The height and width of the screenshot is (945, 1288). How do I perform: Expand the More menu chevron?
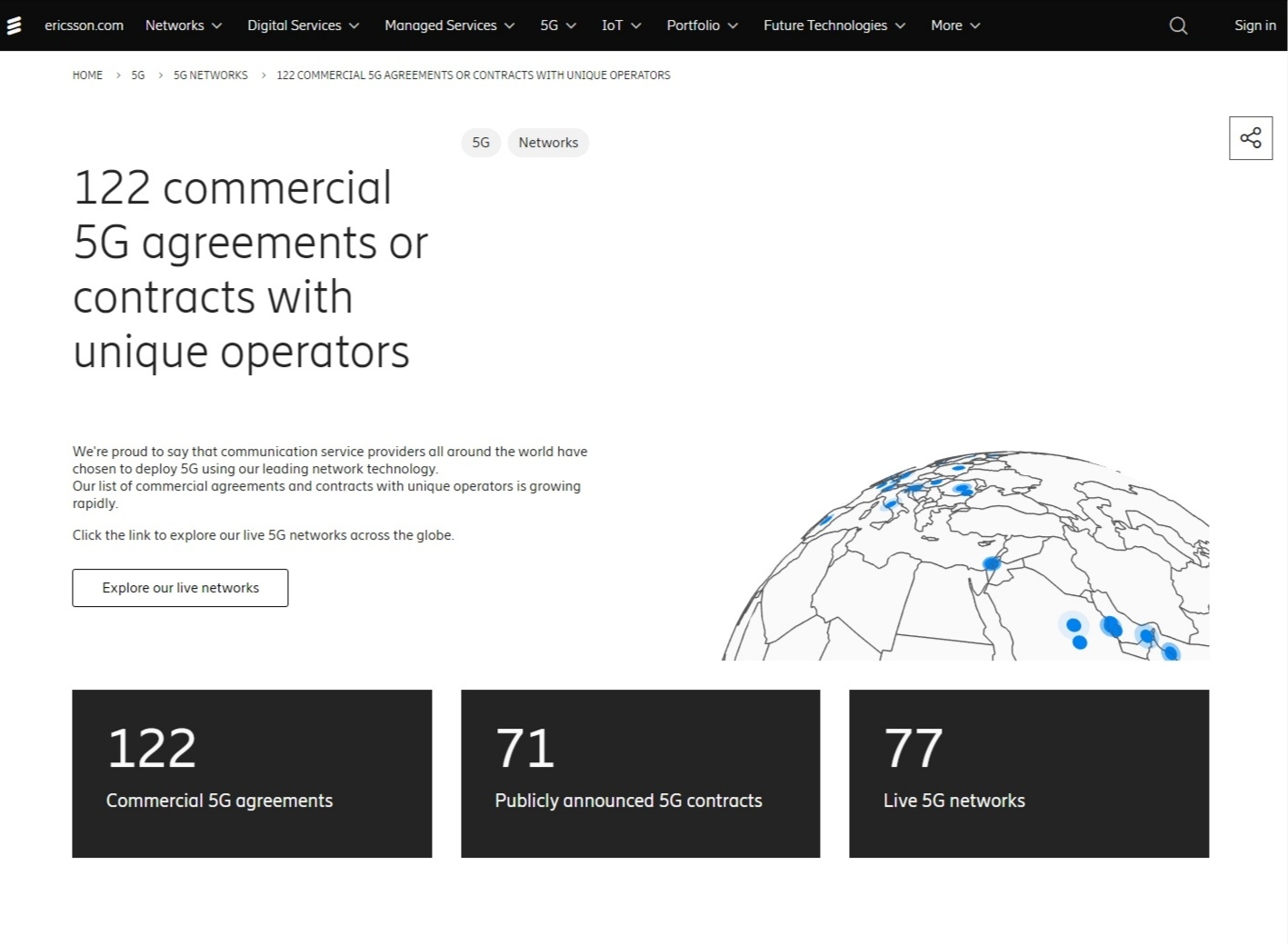pyautogui.click(x=975, y=25)
